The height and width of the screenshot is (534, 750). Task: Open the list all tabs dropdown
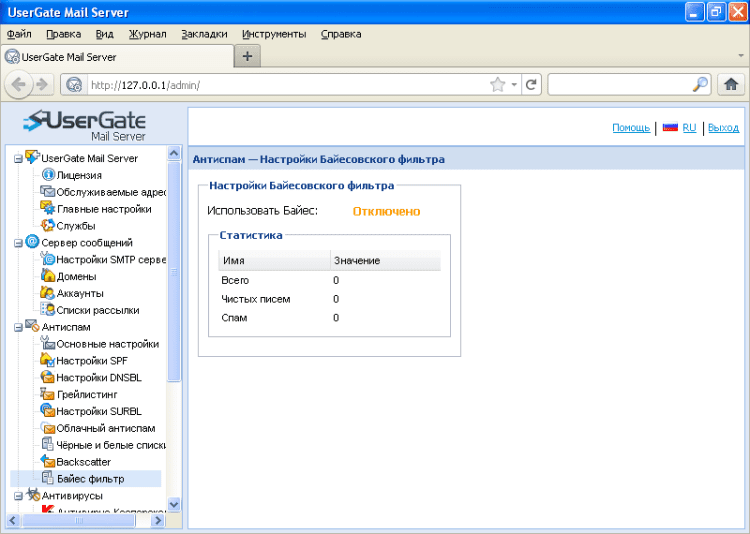click(x=741, y=56)
